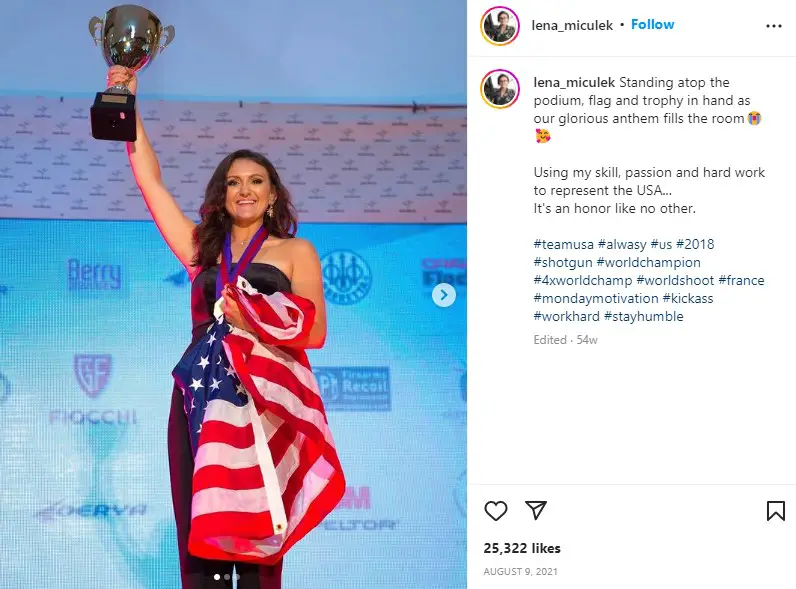This screenshot has width=796, height=589.
Task: Open the #4xworldchamp hashtag
Action: [x=583, y=280]
